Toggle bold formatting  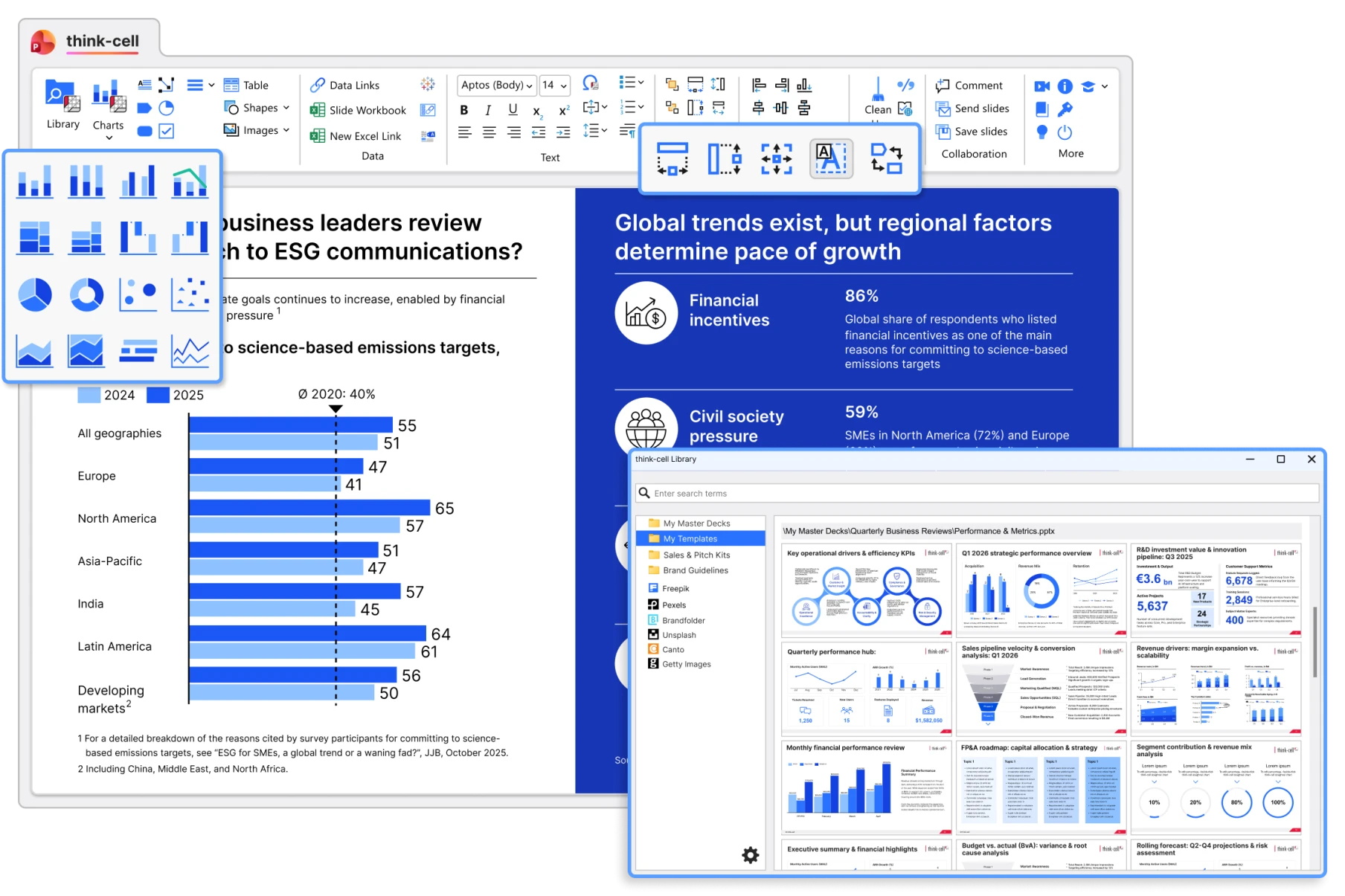463,110
